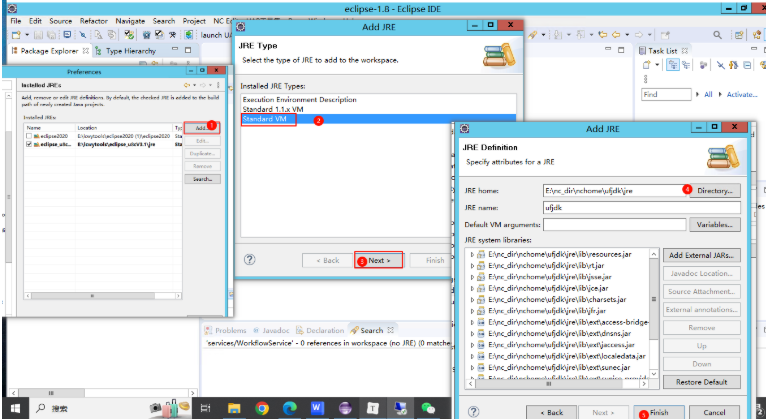Open the File menu

[16, 21]
